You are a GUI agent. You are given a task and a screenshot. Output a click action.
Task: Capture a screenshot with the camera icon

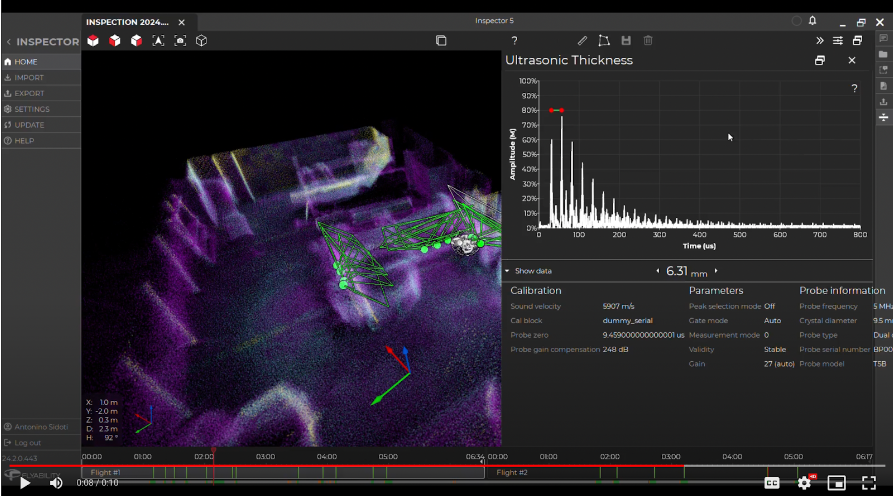point(180,40)
